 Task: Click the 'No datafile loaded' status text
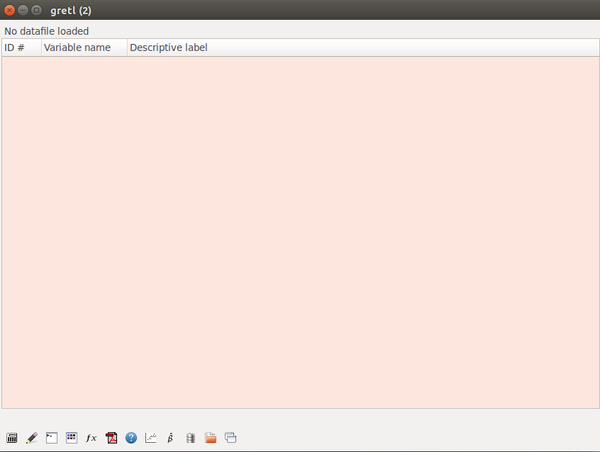[46, 31]
